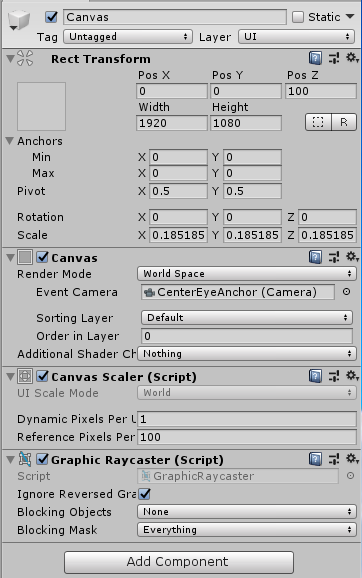Open Script field object picker circle
The image size is (362, 578).
[x=350, y=476]
